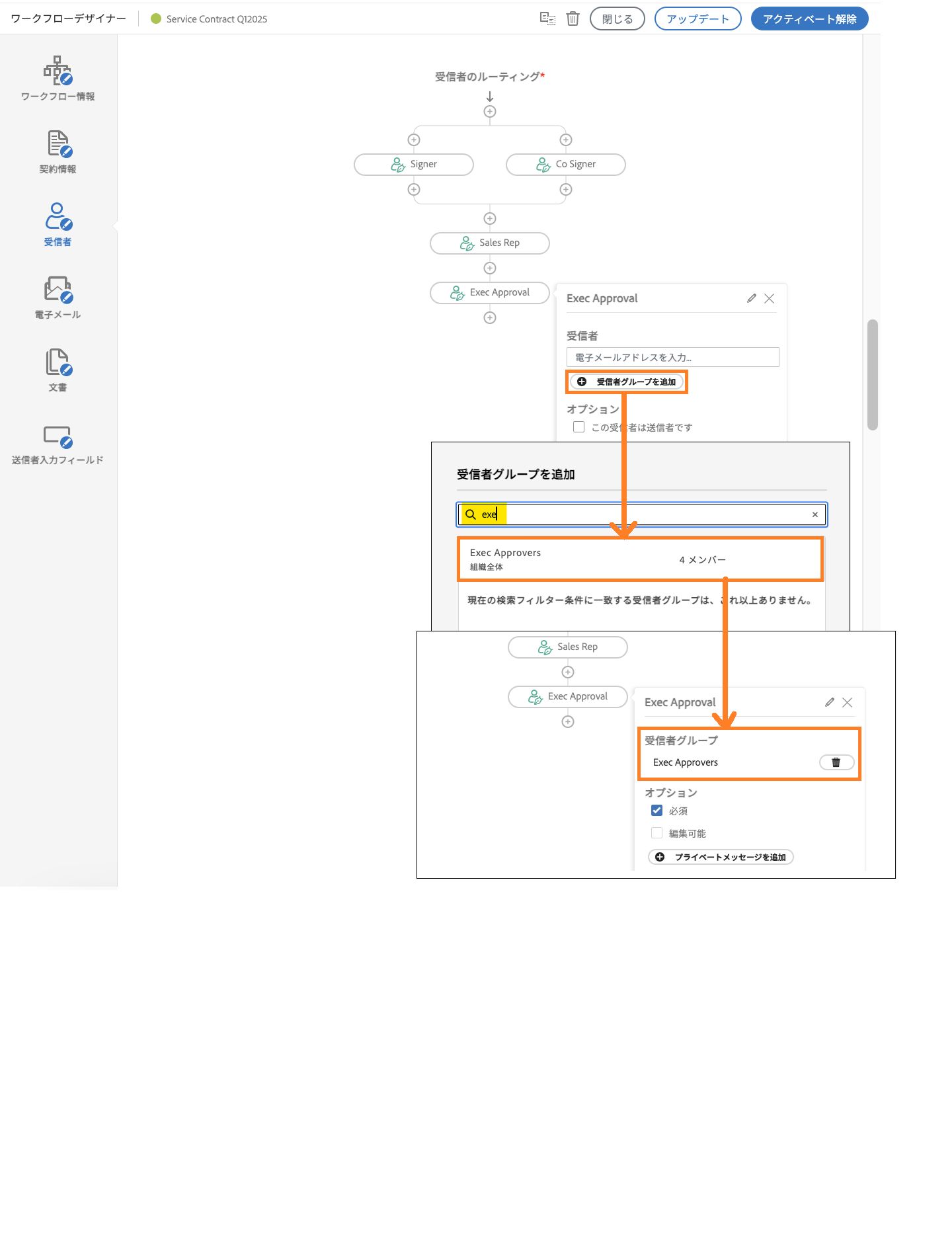Toggle この受信者は送信者です checkbox
The height and width of the screenshot is (1247, 952).
pyautogui.click(x=579, y=427)
